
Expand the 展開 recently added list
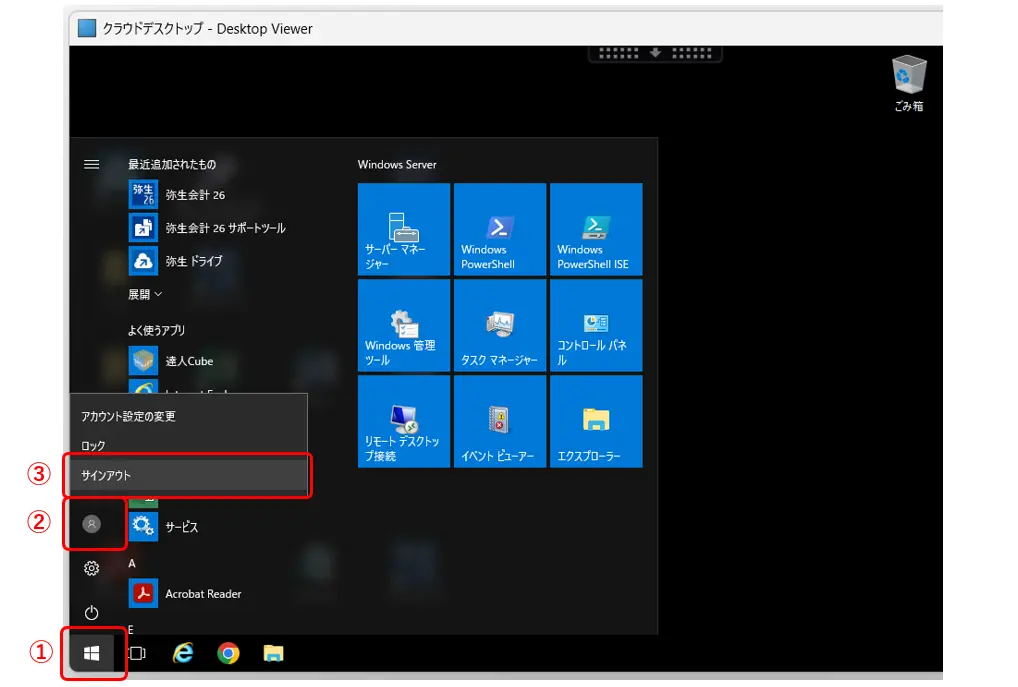click(145, 294)
